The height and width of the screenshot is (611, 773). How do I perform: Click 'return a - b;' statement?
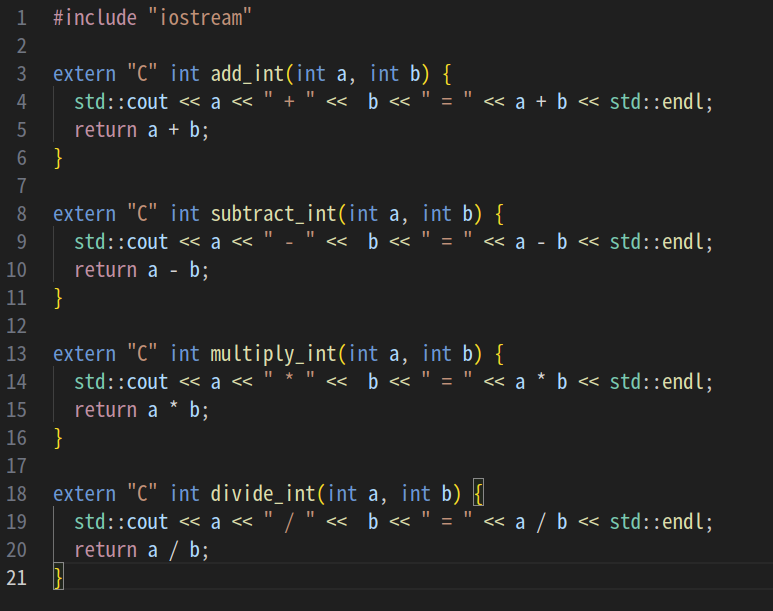pos(141,270)
